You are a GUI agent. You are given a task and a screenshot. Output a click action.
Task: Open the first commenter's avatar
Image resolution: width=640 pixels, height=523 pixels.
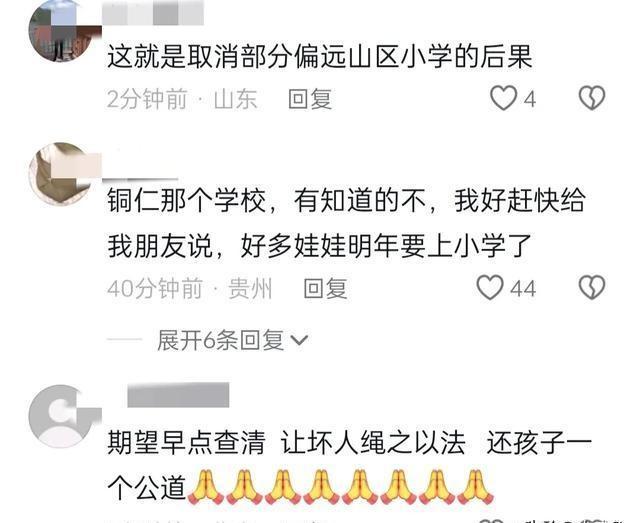click(61, 32)
